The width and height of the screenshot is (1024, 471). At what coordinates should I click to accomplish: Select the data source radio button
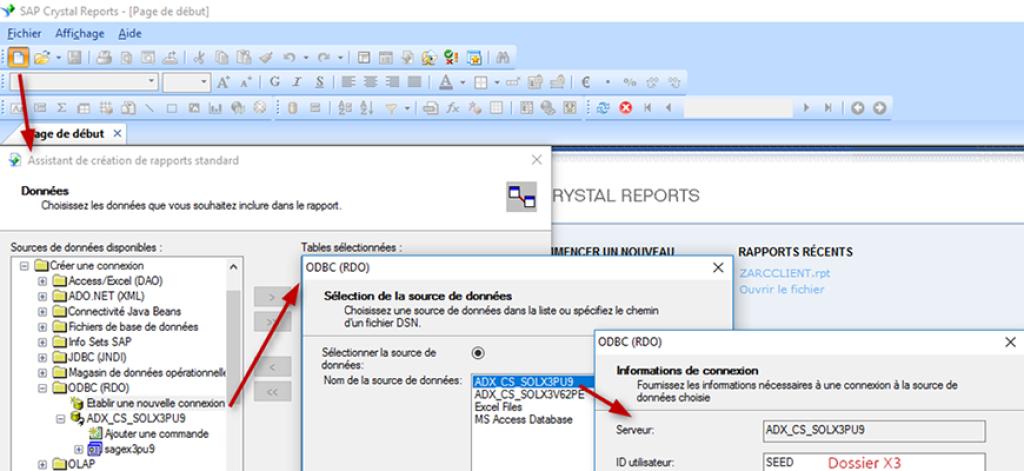[x=476, y=353]
